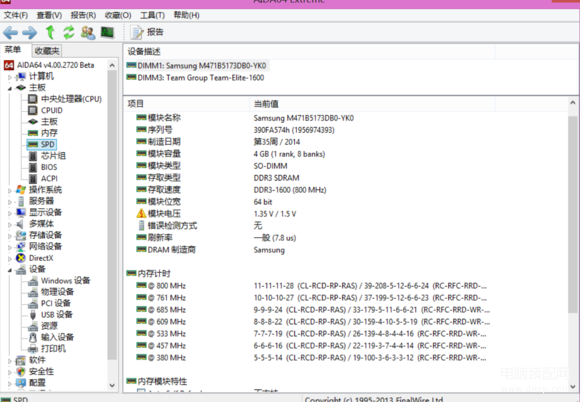
Task: Click the 安全性 shield icon
Action: tap(21, 372)
